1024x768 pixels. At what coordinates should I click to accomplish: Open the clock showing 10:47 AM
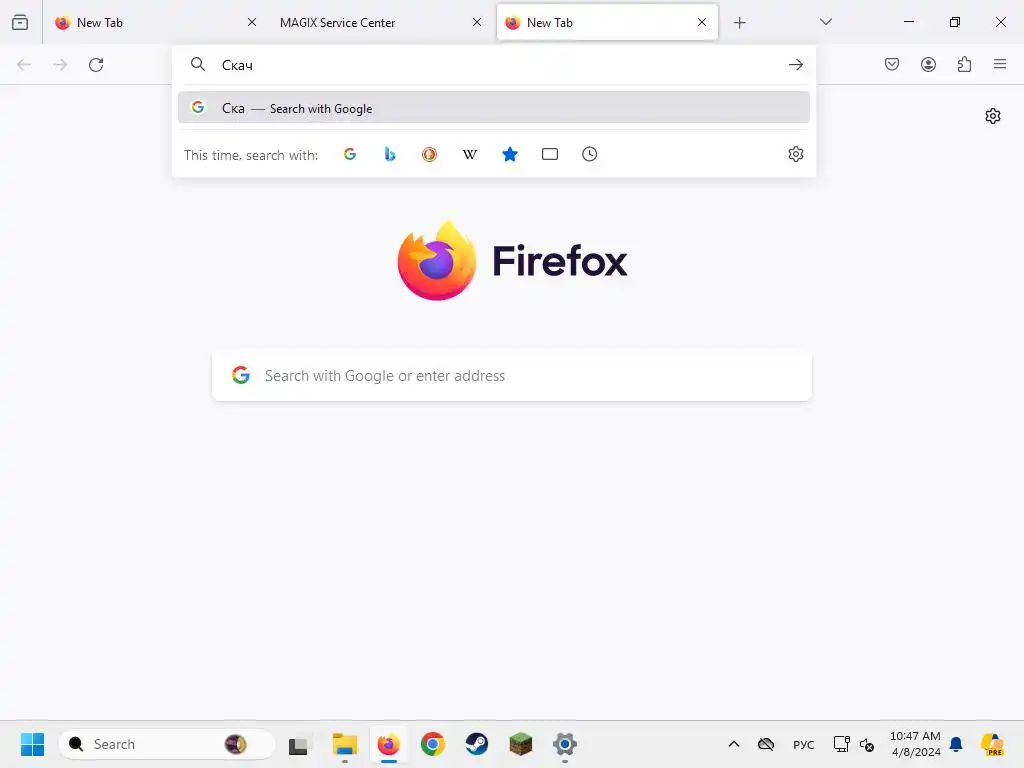(915, 744)
